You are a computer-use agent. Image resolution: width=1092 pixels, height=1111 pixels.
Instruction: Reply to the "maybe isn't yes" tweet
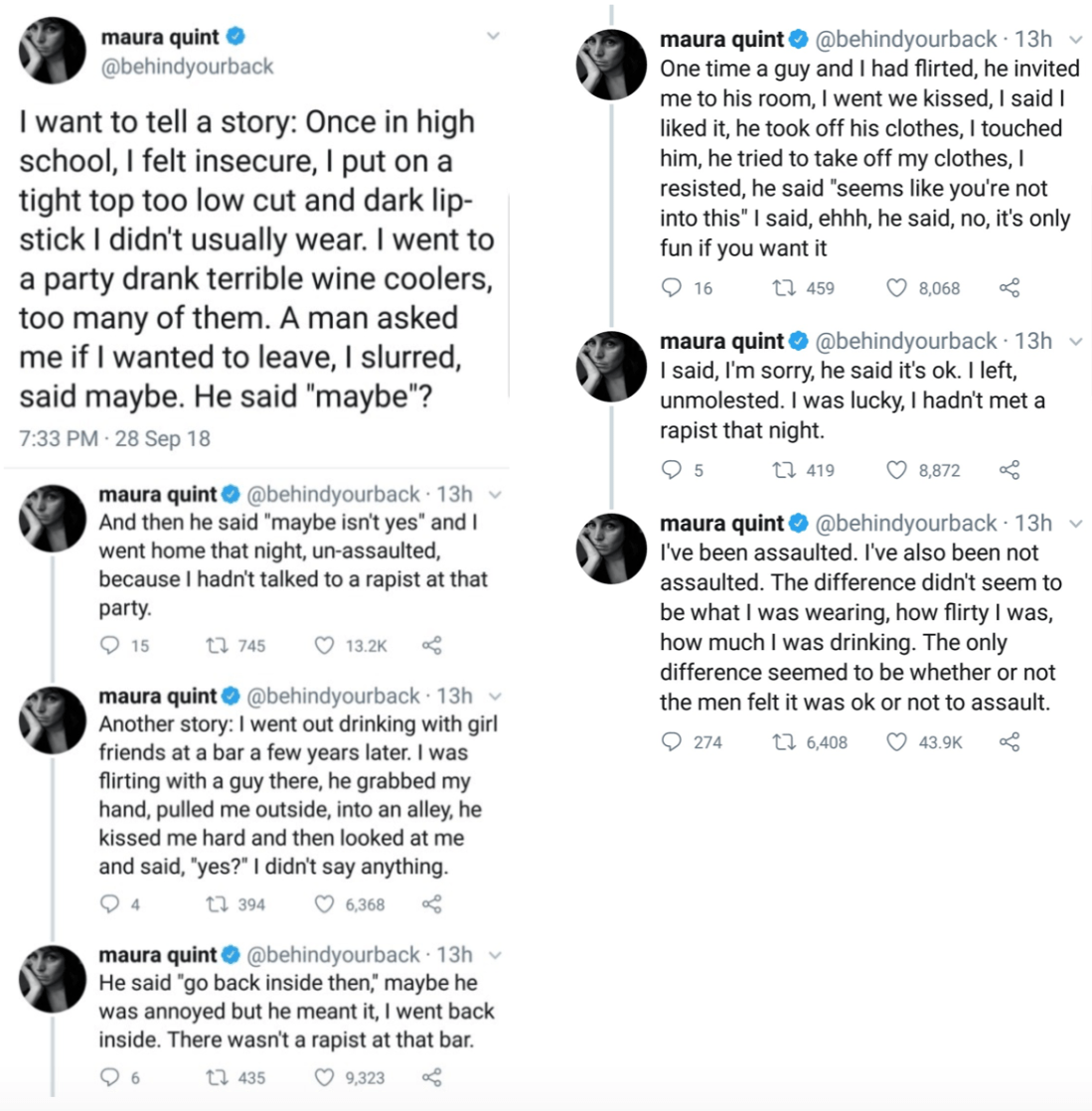(110, 646)
